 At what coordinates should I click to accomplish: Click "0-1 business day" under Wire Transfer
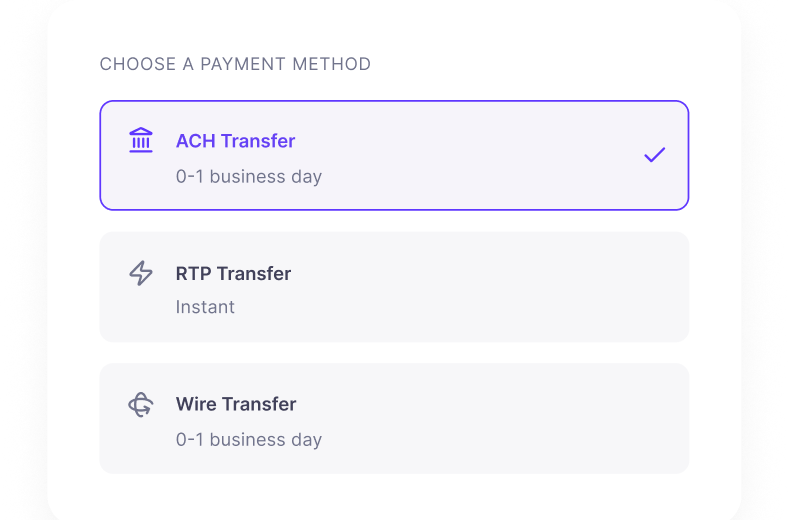pos(249,439)
